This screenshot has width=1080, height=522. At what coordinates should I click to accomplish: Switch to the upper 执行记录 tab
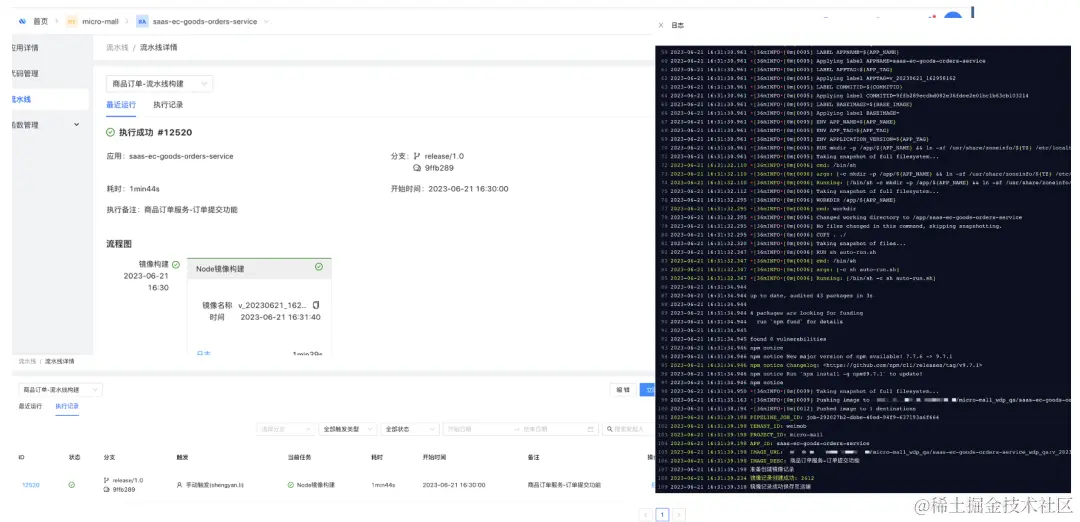(168, 105)
